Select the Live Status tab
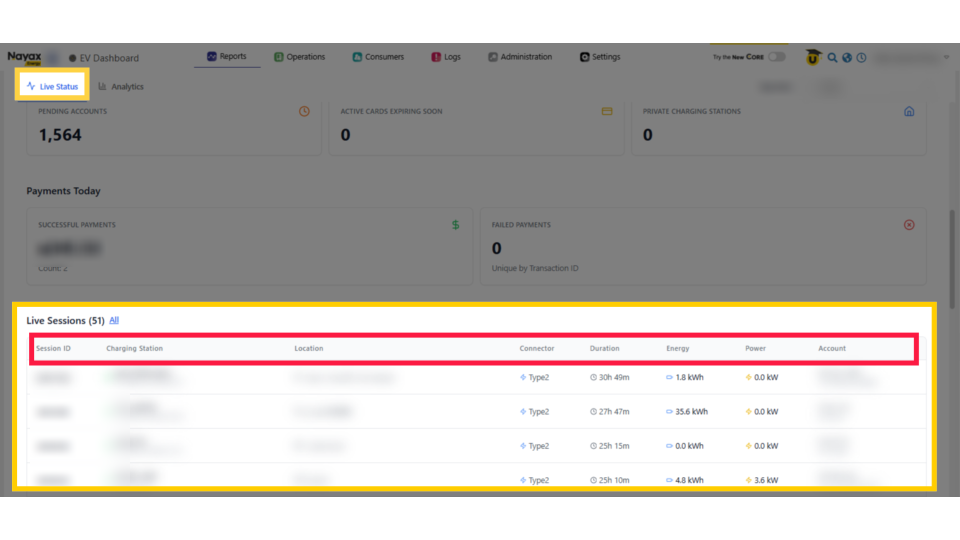 (x=53, y=87)
